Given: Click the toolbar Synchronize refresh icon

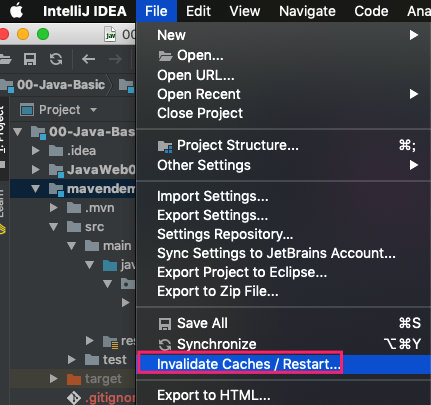Looking at the screenshot, I should coord(56,59).
